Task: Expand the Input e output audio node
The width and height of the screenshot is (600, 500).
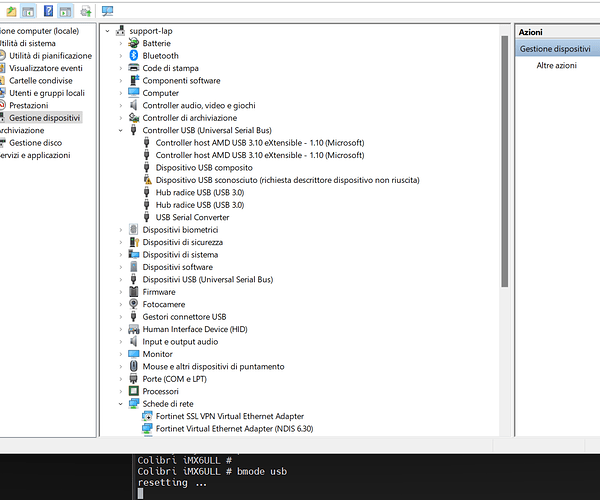Action: pos(121,342)
